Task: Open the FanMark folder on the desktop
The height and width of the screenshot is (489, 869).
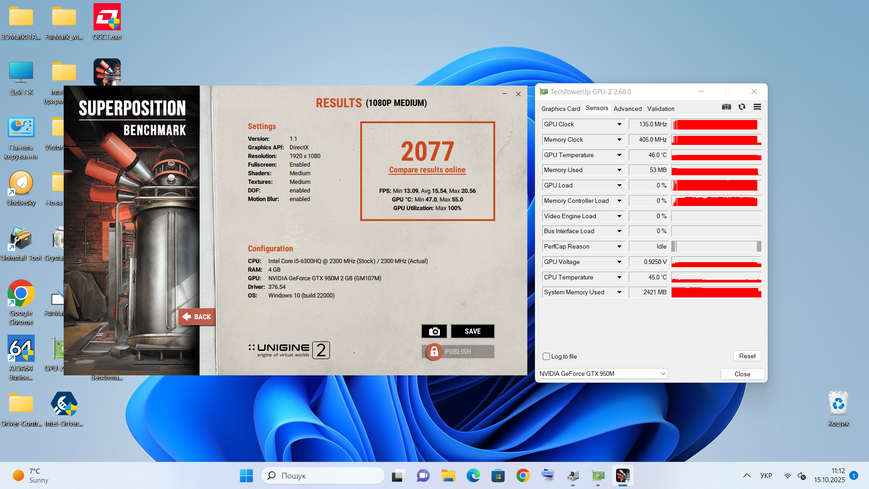Action: point(64,22)
